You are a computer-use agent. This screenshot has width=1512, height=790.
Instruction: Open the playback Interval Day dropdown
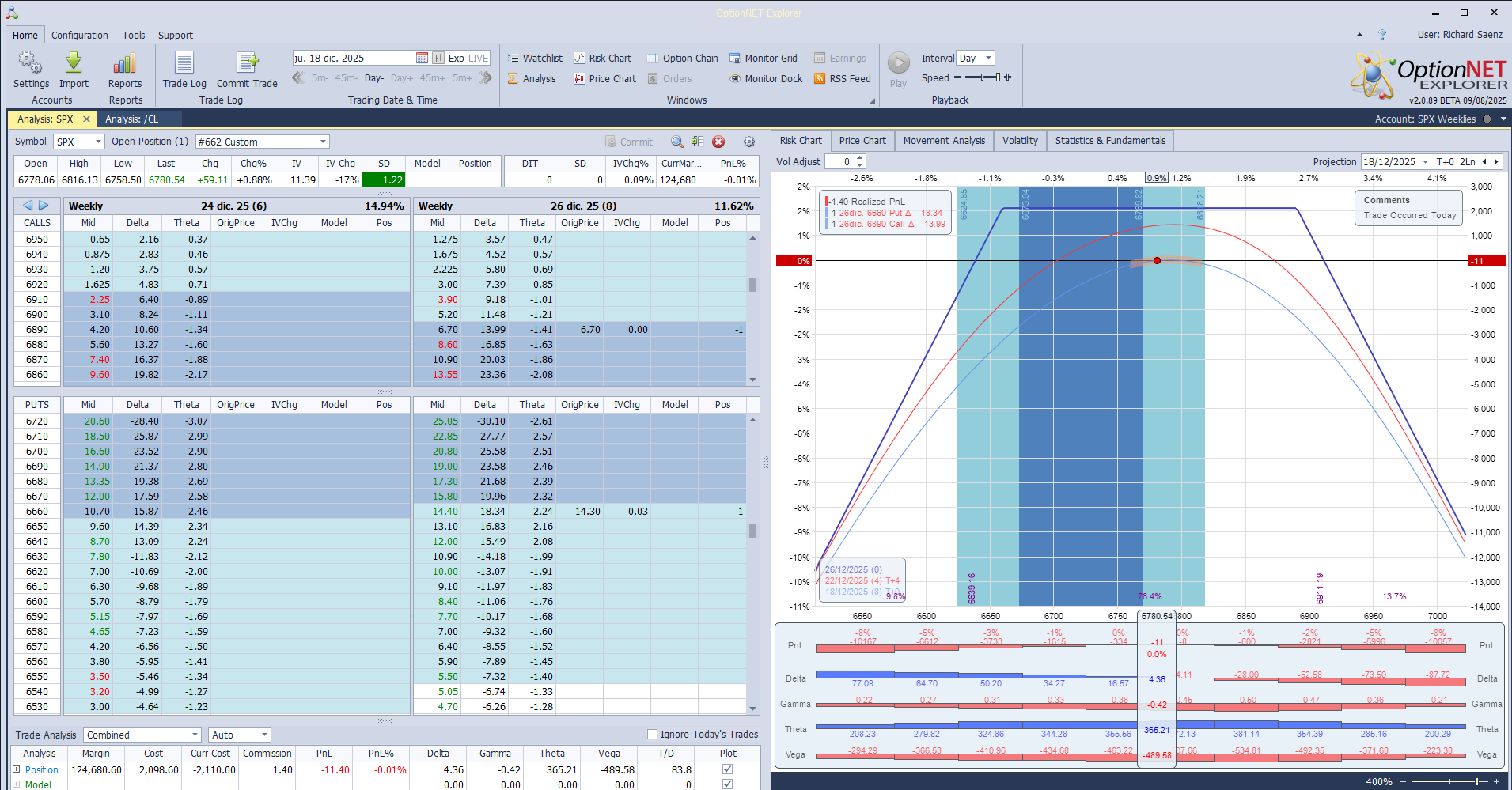[988, 58]
